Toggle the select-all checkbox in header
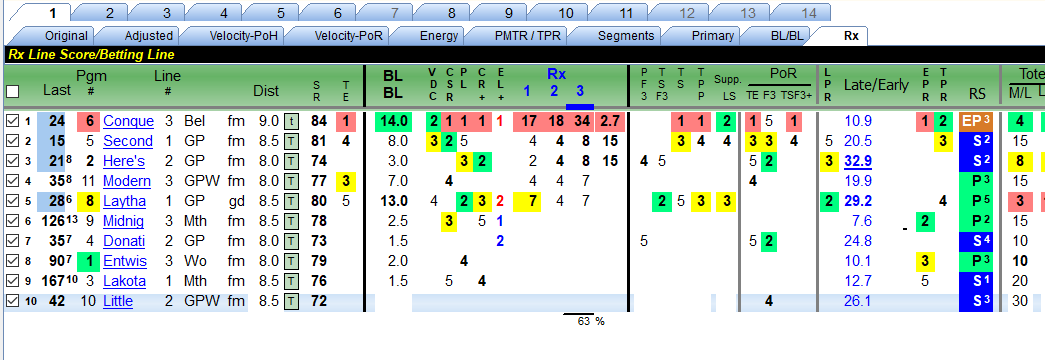This screenshot has width=1045, height=360. (13, 91)
